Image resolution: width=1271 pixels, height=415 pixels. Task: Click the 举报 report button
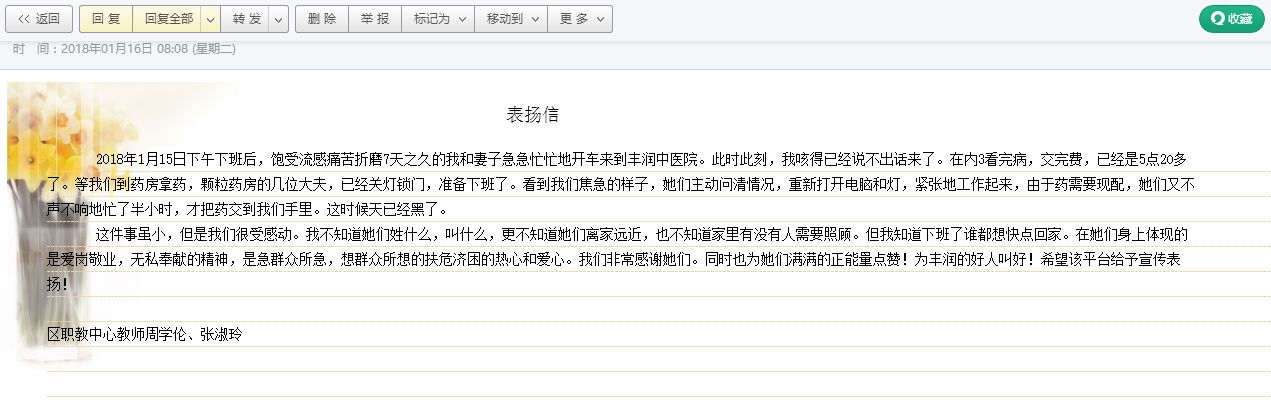click(375, 19)
